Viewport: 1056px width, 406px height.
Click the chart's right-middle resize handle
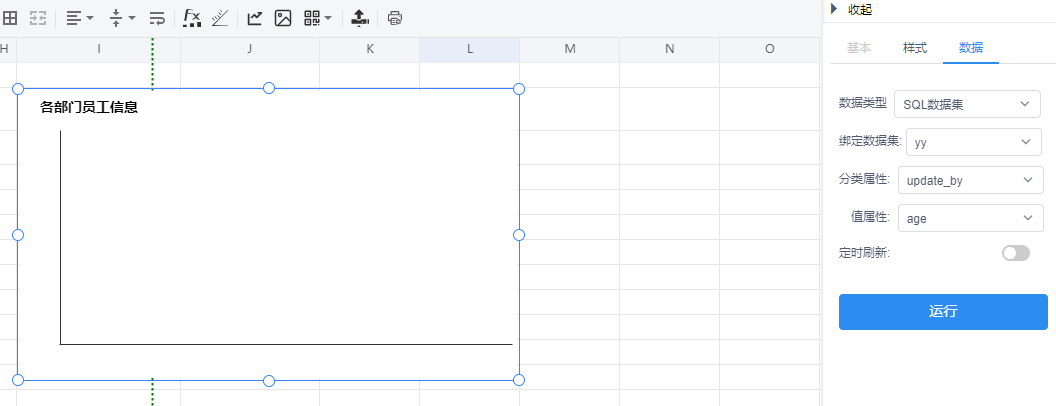pyautogui.click(x=519, y=234)
